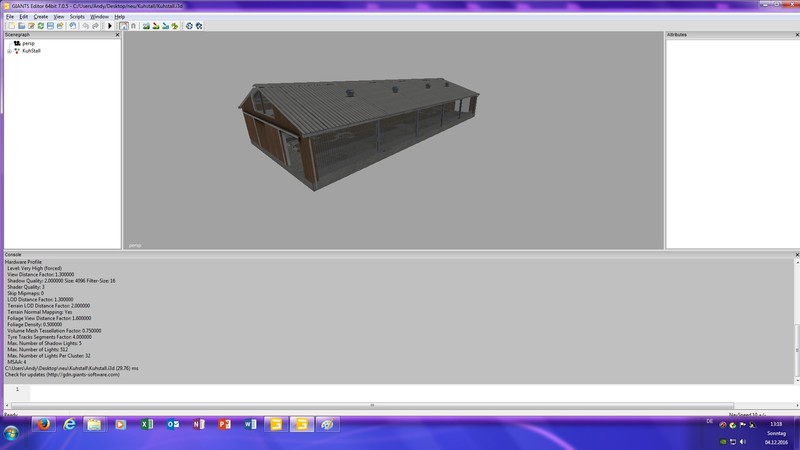The height and width of the screenshot is (450, 800).
Task: Click the Undo arrow icon
Action: 86,26
